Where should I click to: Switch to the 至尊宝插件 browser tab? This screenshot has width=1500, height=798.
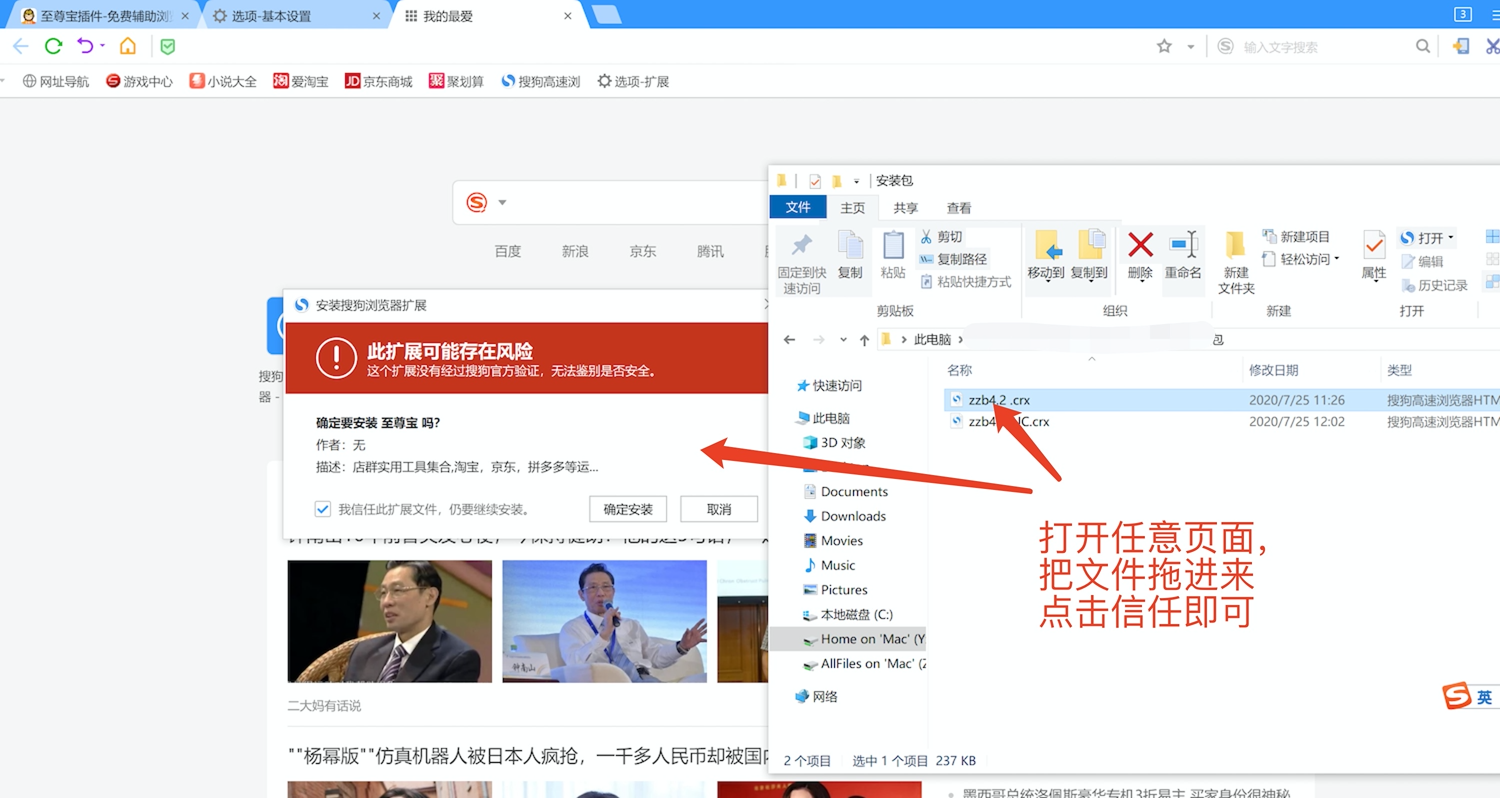click(105, 16)
